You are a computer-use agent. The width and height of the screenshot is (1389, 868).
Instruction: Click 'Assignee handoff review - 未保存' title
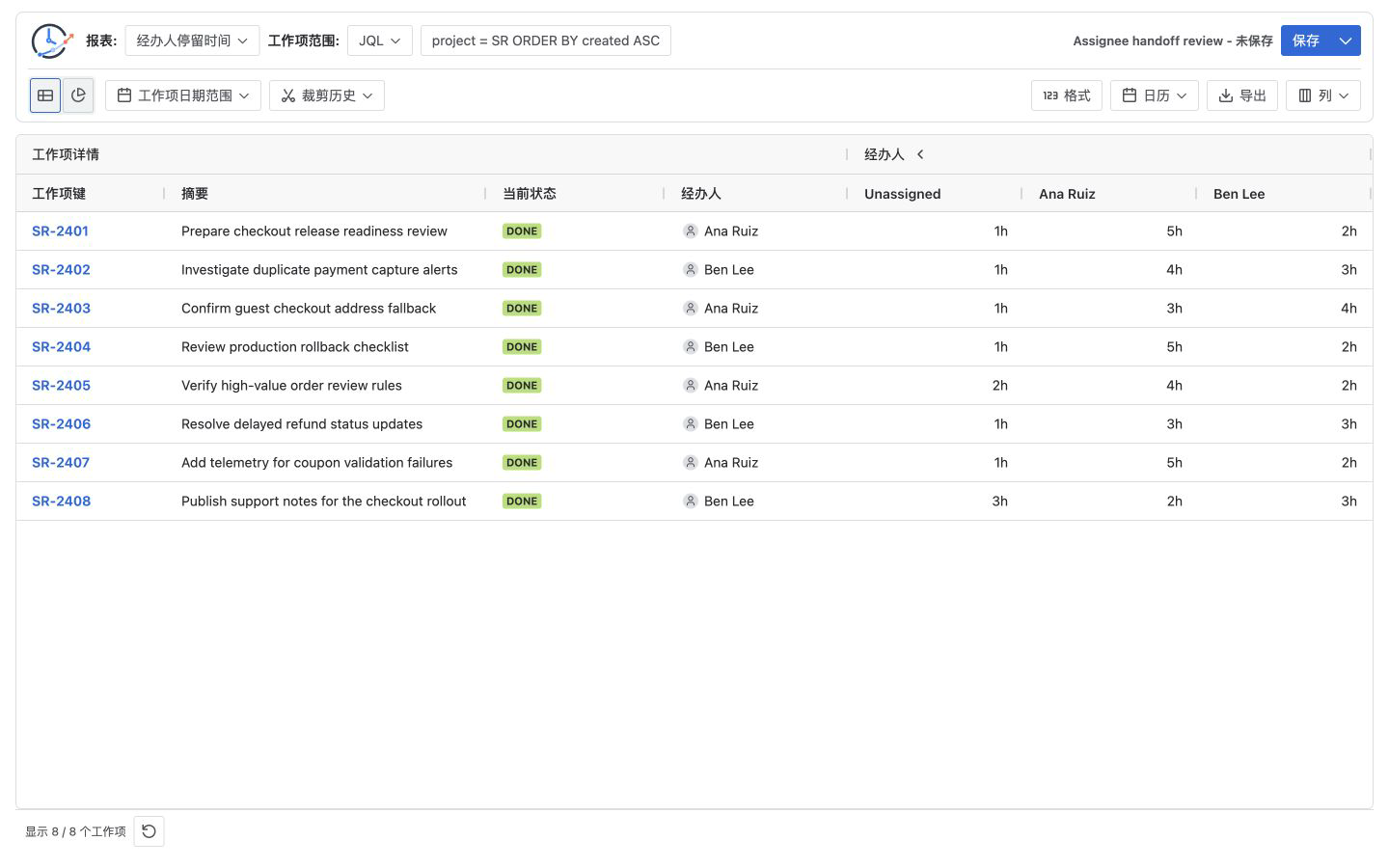(x=1173, y=41)
